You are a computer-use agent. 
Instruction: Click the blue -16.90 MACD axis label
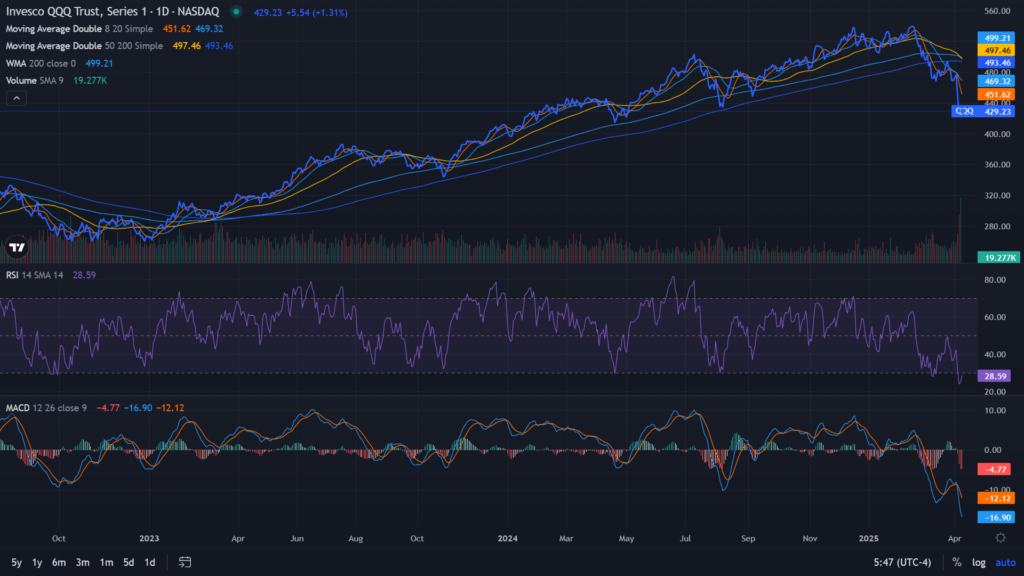[997, 517]
